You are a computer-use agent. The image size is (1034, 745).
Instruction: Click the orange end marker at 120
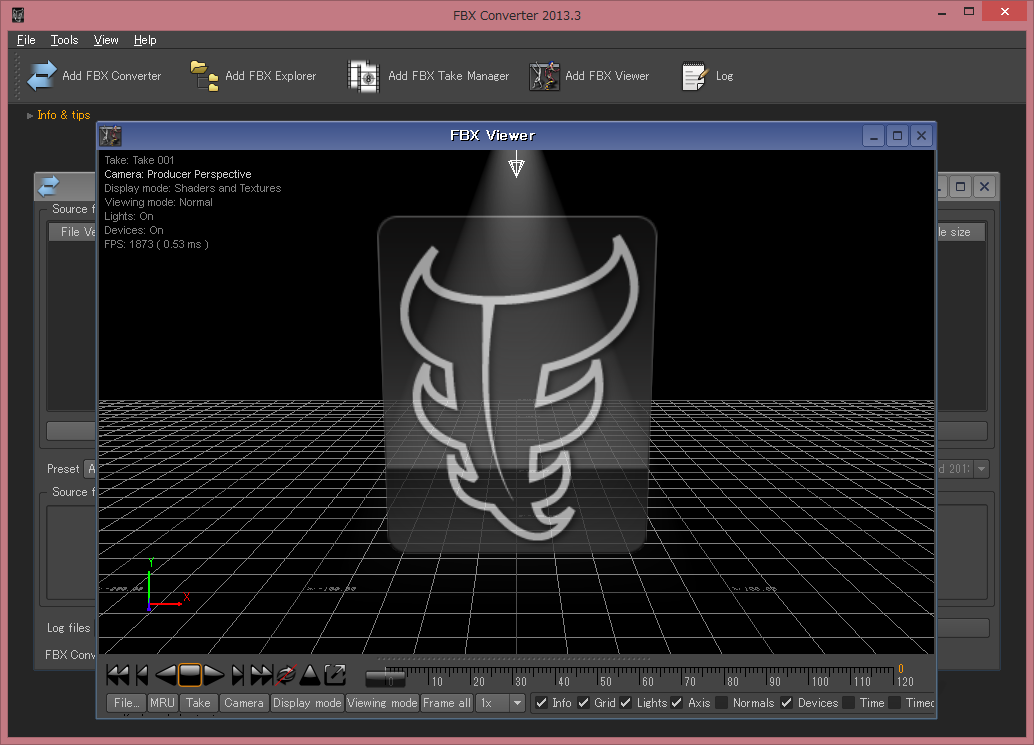(x=901, y=669)
